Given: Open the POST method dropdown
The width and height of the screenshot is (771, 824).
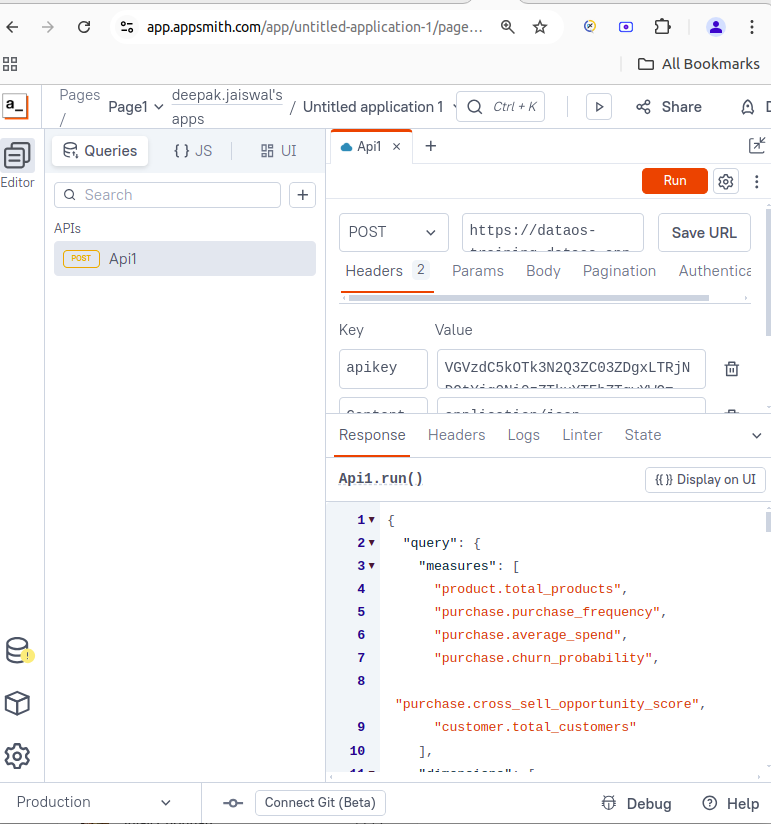Looking at the screenshot, I should [x=394, y=232].
